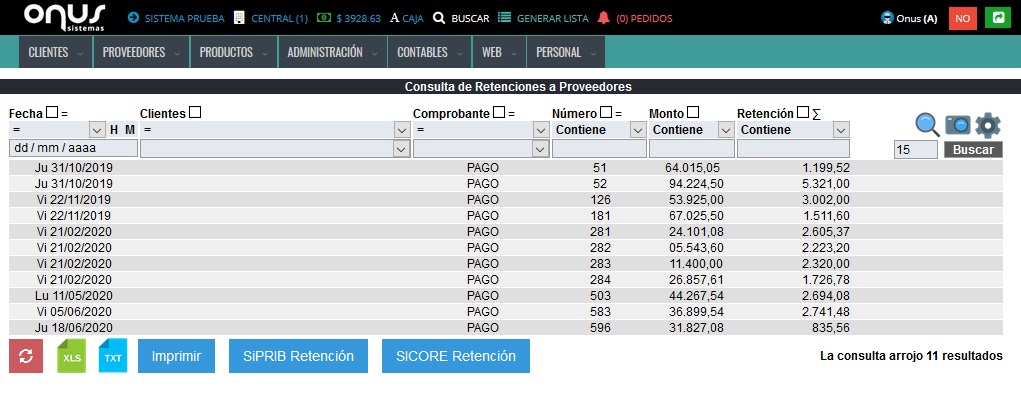Tick the Fecha checkbox

coord(52,113)
